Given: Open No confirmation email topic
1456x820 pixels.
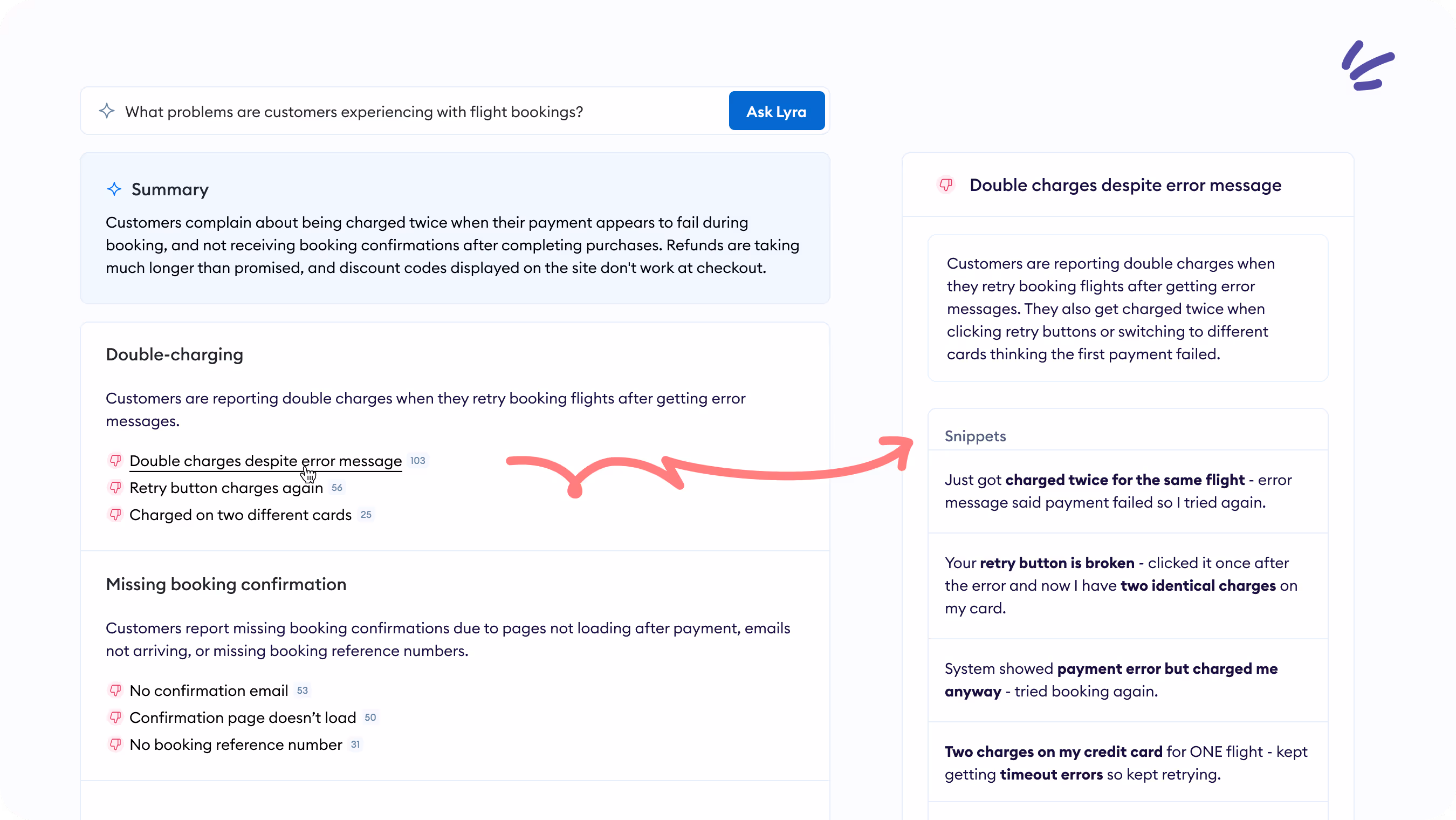Looking at the screenshot, I should pyautogui.click(x=209, y=691).
